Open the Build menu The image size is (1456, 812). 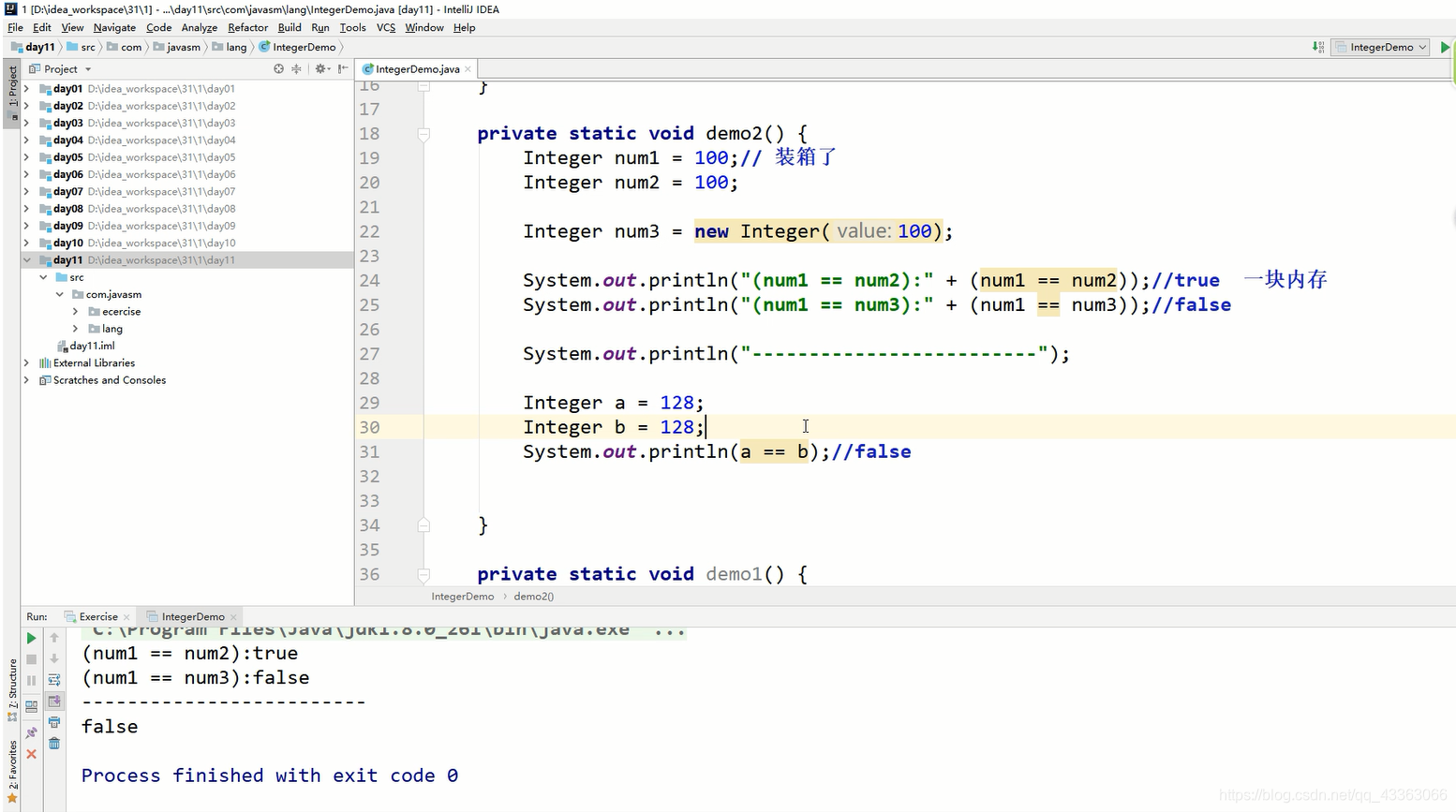290,27
